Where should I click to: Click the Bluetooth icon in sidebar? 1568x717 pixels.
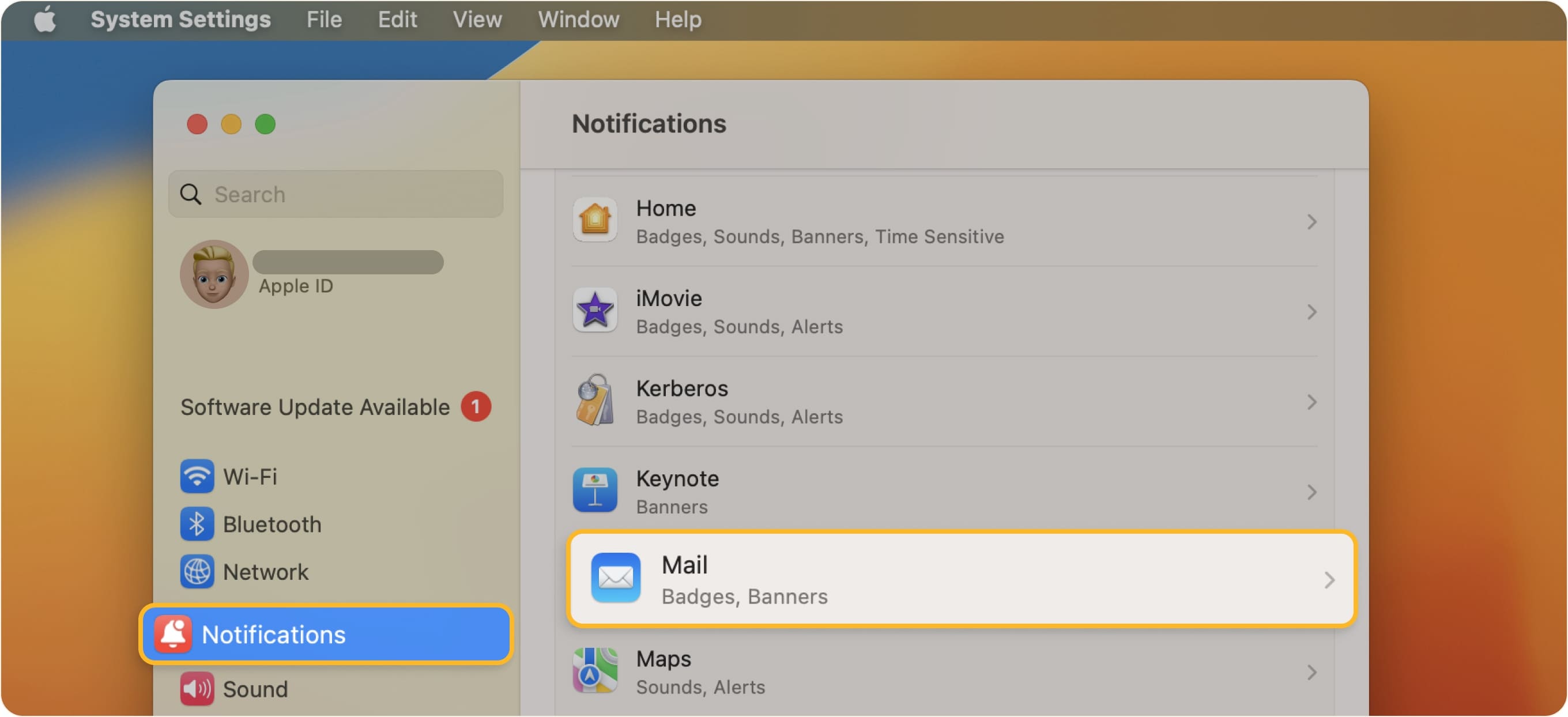click(x=196, y=524)
